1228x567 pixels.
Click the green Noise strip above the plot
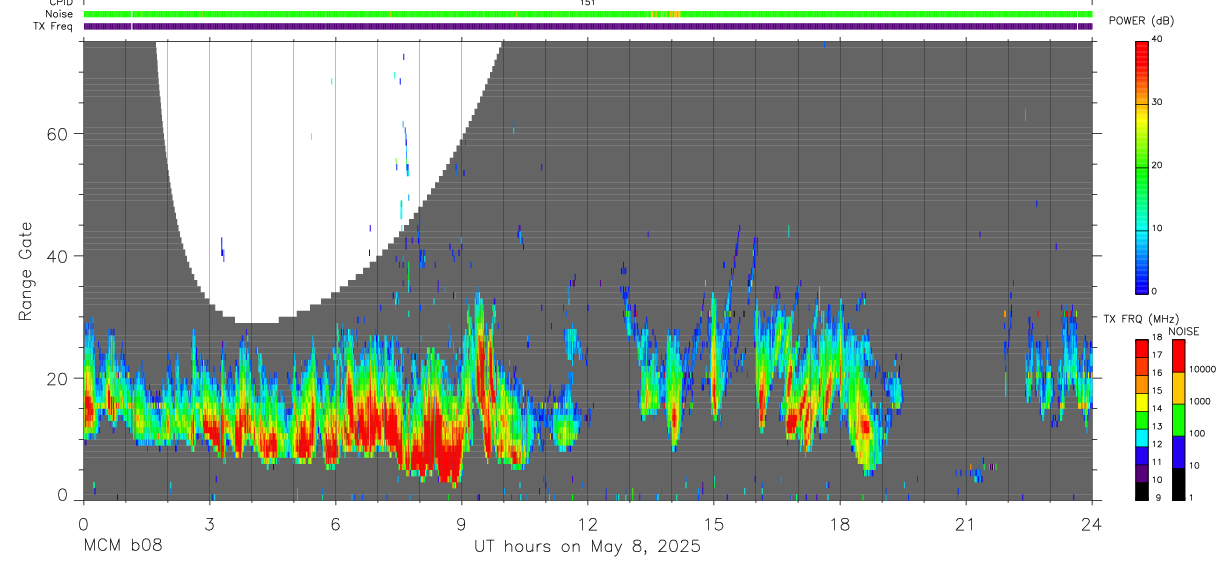coord(588,14)
